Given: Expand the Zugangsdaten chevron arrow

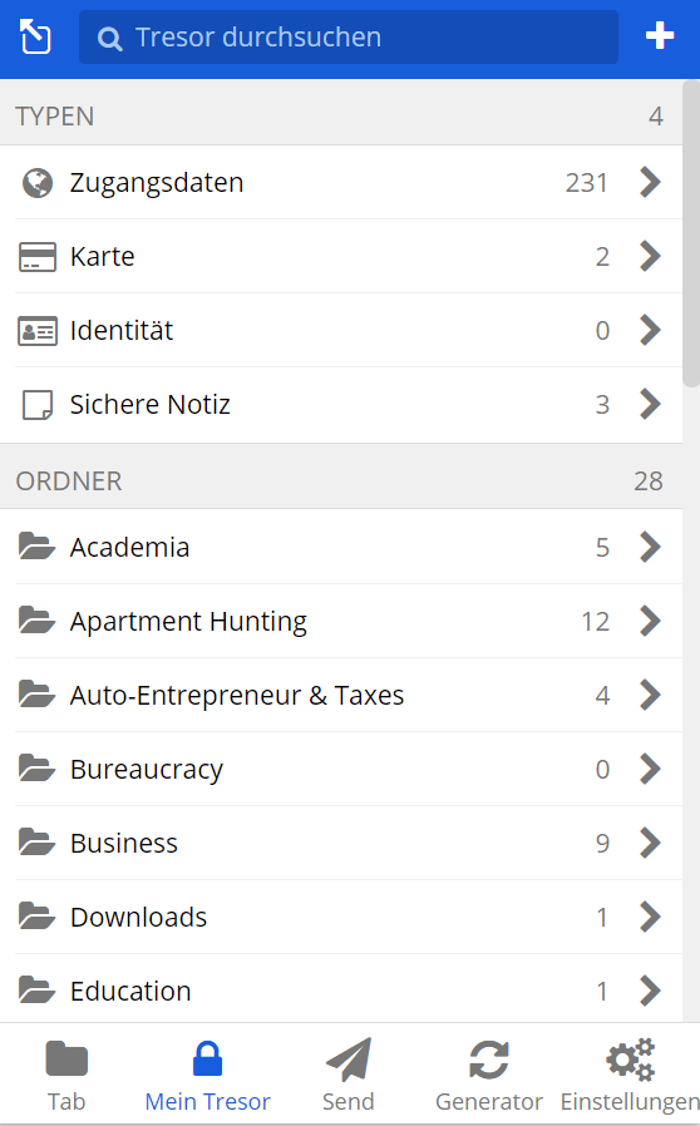Looking at the screenshot, I should tap(651, 183).
